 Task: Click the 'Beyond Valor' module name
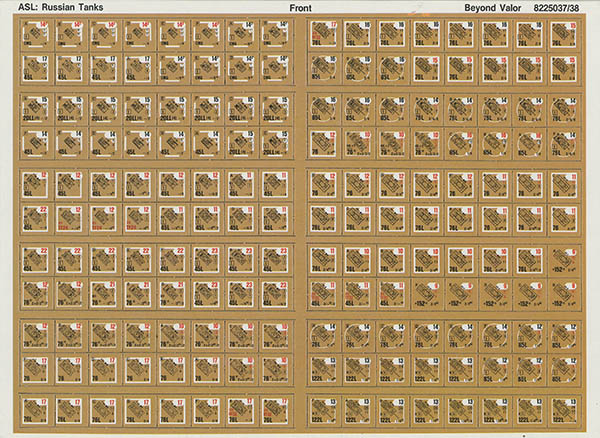[492, 8]
